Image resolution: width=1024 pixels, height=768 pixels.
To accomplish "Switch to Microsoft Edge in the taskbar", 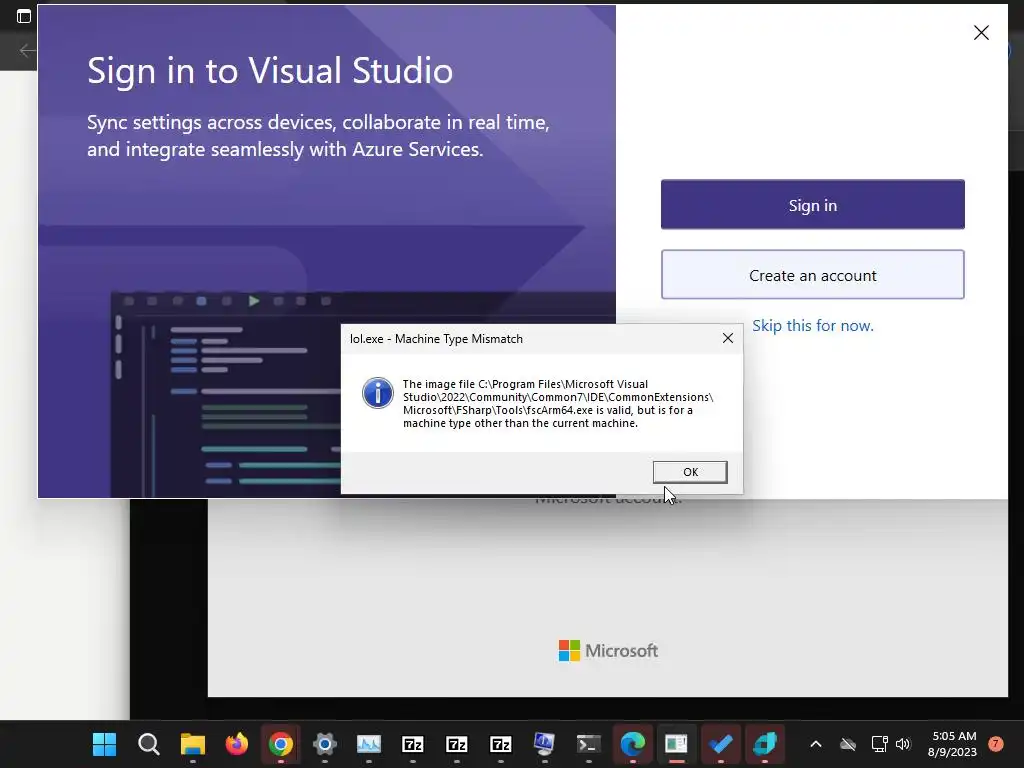I will click(x=632, y=743).
